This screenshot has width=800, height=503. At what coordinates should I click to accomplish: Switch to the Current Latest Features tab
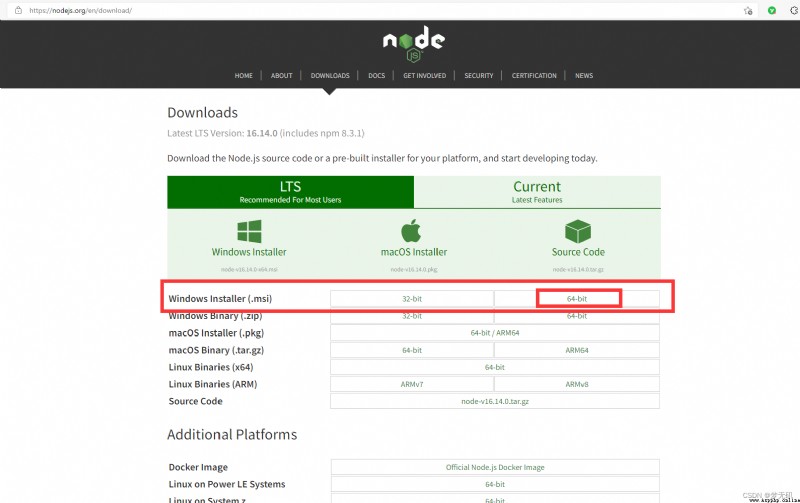pos(537,192)
